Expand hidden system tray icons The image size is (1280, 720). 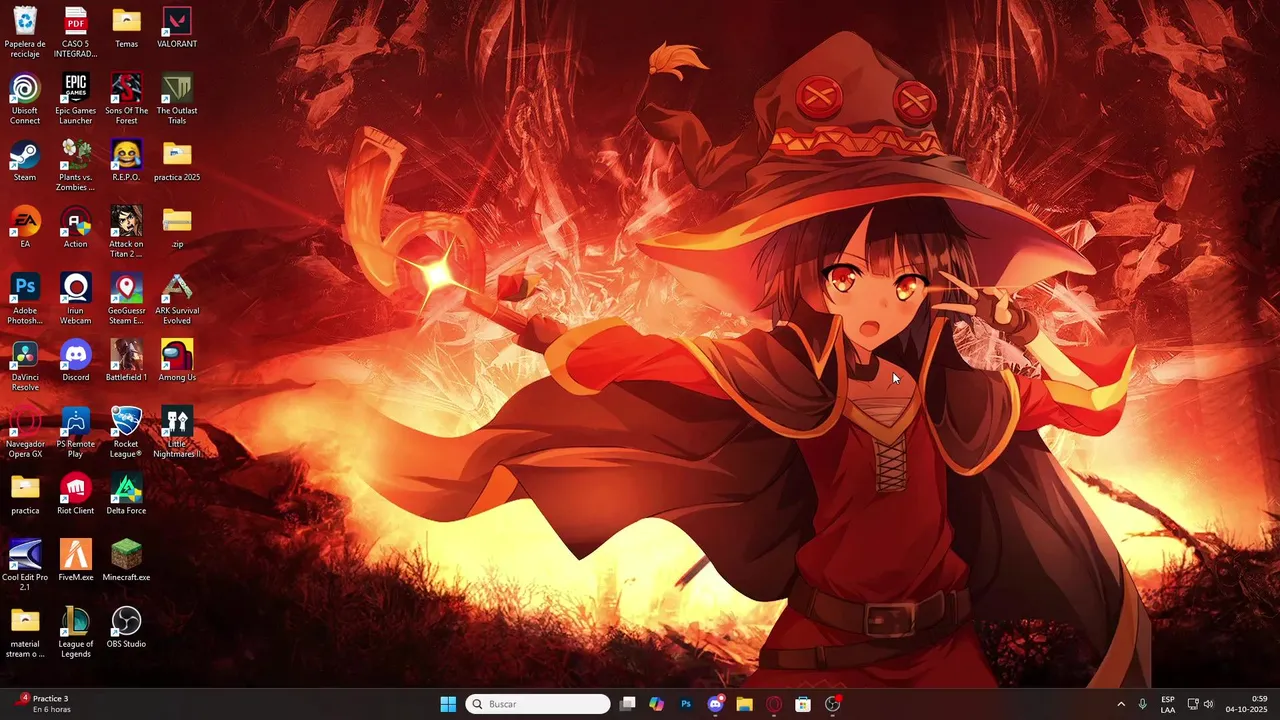coord(1121,704)
